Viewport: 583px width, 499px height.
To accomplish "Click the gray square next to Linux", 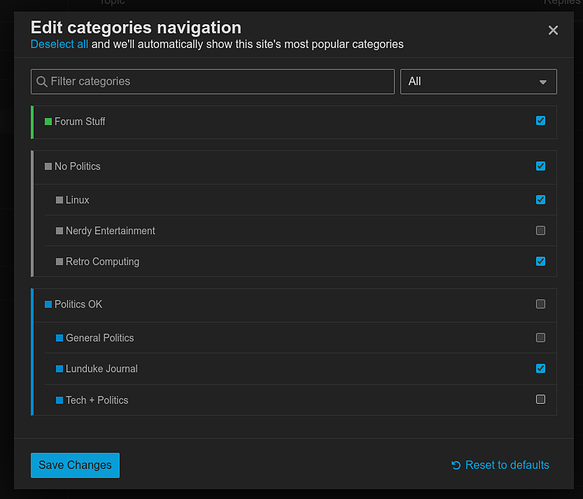I will 59,200.
